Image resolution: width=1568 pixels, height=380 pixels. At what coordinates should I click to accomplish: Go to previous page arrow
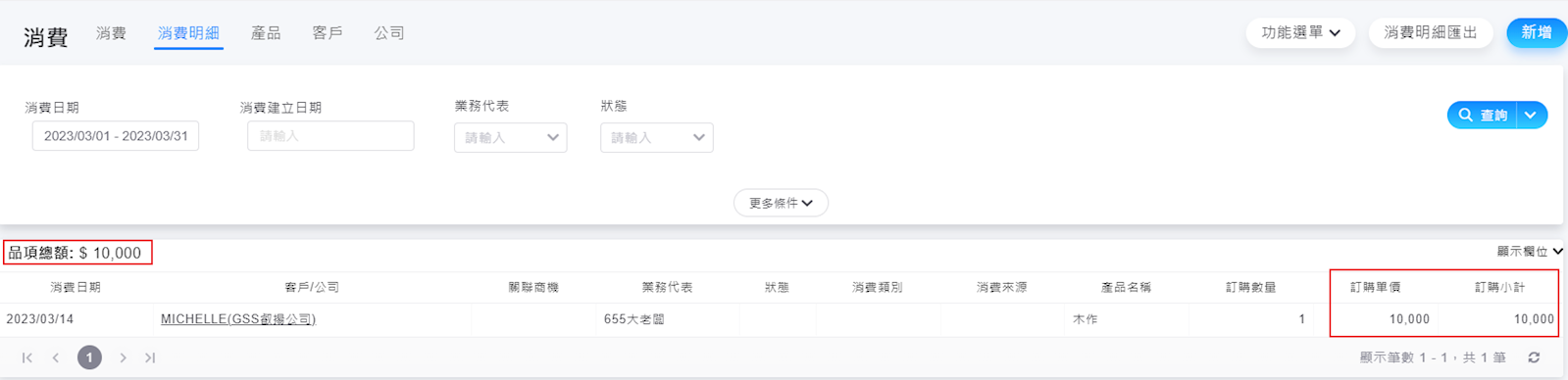pos(56,357)
